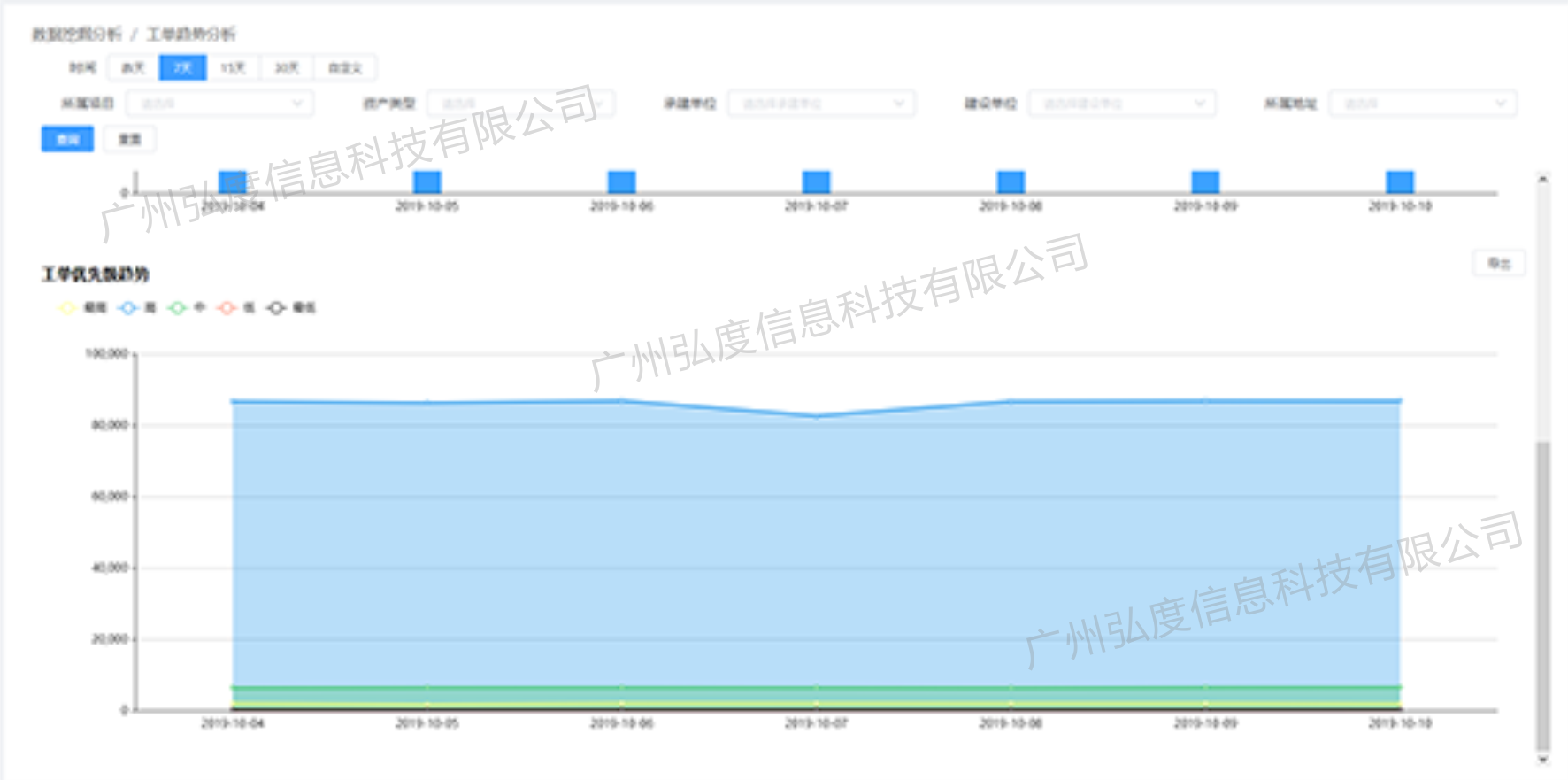Click the blue bar for 2019-10-10
Image resolution: width=1568 pixels, height=780 pixels.
point(1400,182)
